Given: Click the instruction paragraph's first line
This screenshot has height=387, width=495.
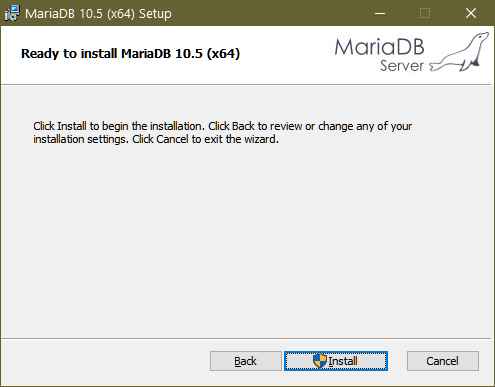Looking at the screenshot, I should (x=223, y=126).
